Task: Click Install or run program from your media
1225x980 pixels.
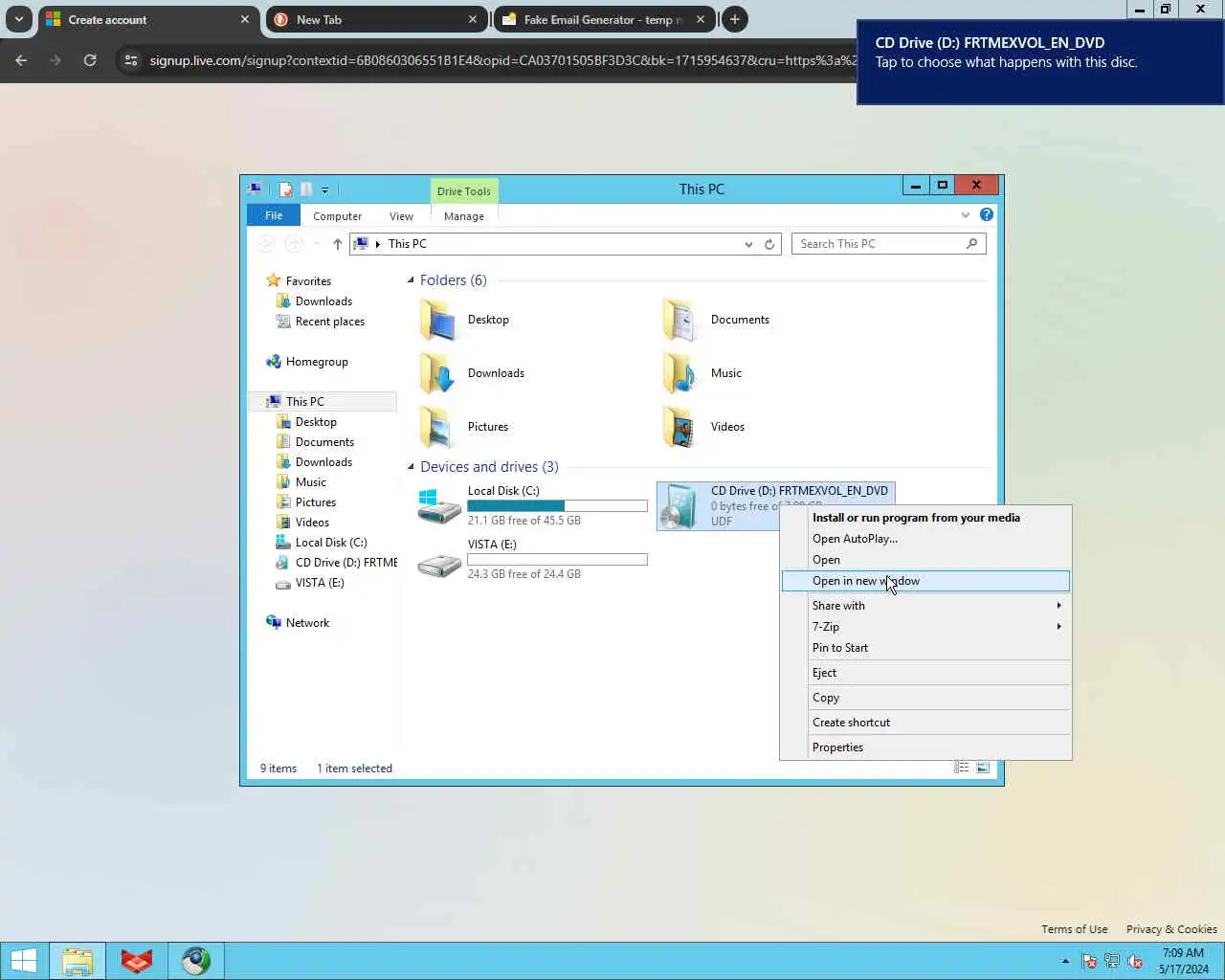Action: click(925, 518)
